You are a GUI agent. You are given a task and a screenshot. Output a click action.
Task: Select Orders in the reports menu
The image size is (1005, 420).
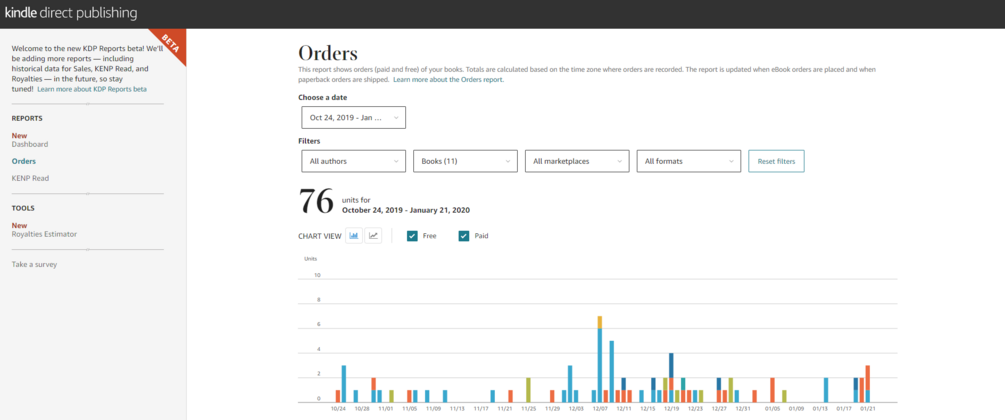point(24,161)
